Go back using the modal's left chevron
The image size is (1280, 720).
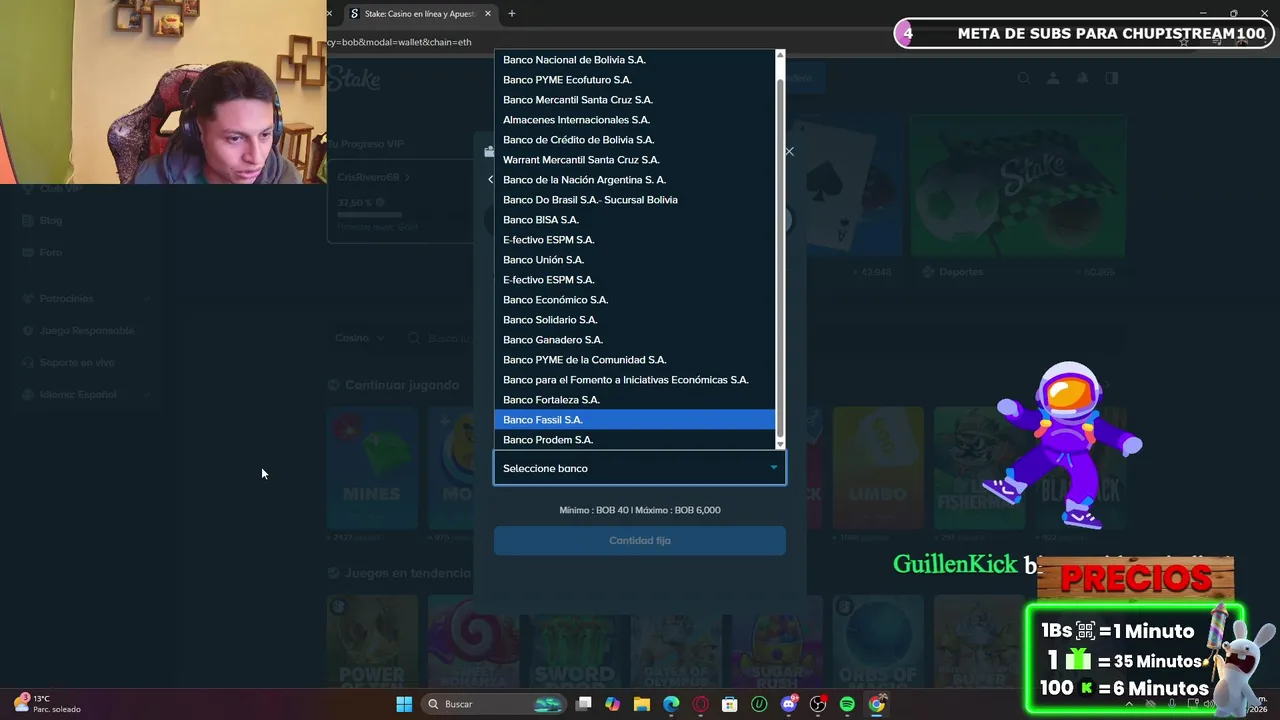click(x=490, y=179)
